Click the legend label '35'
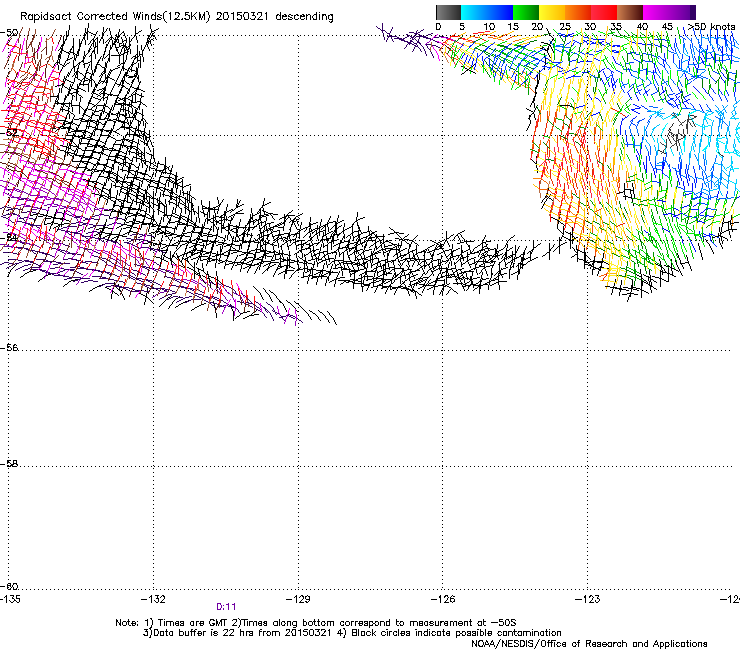740x650 pixels. pyautogui.click(x=616, y=27)
